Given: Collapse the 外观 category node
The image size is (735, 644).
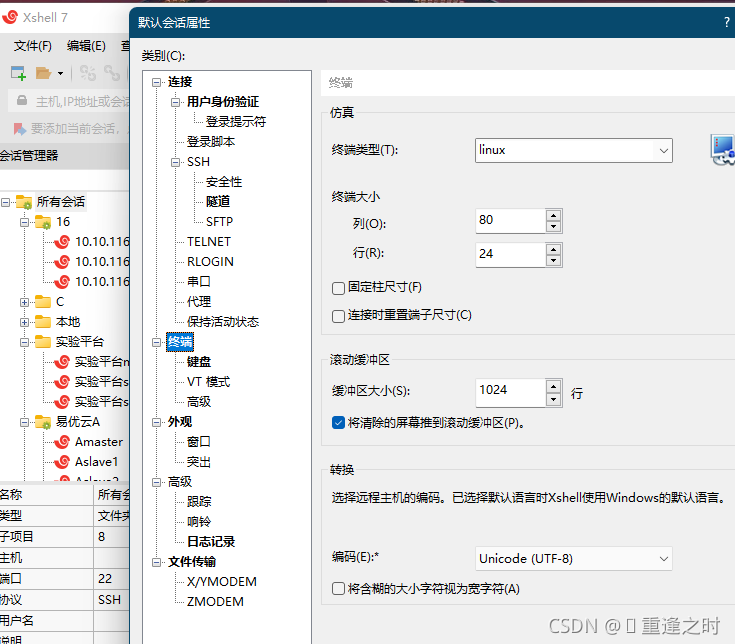Looking at the screenshot, I should [x=156, y=422].
